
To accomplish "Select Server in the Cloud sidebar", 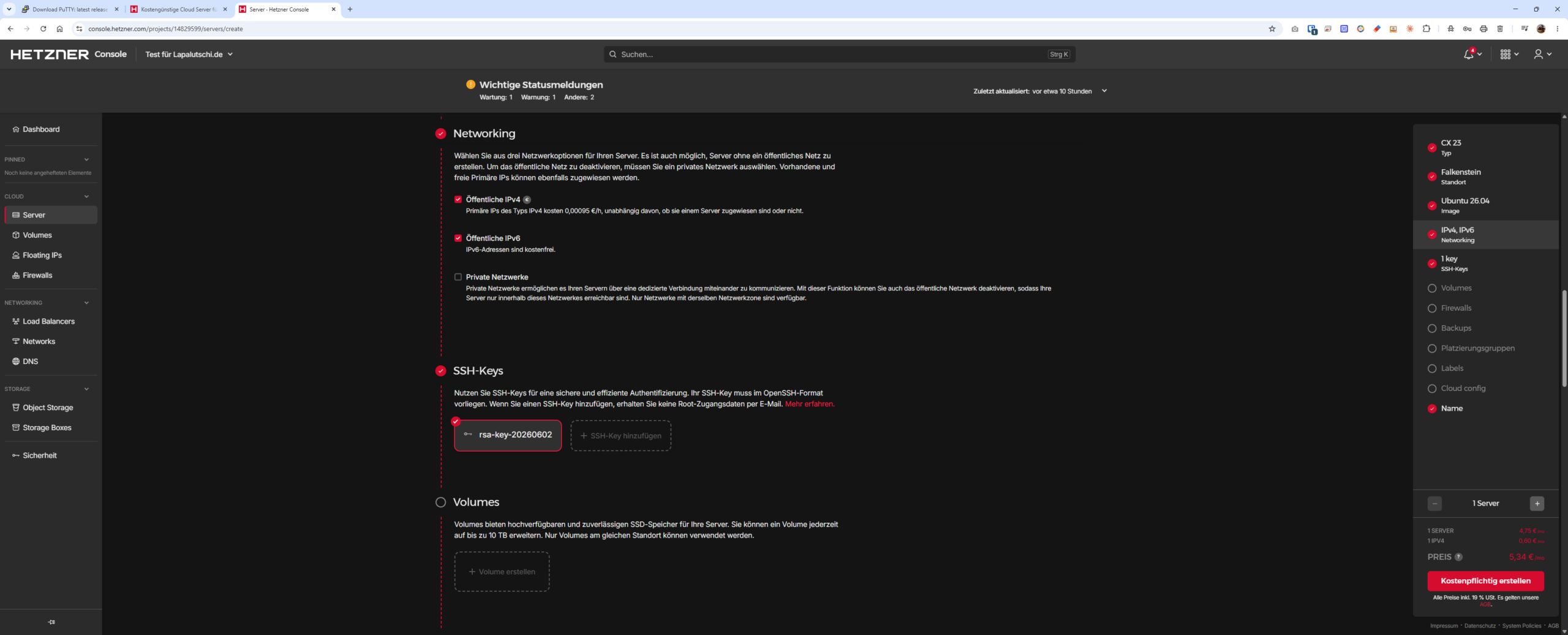I will tap(50, 215).
